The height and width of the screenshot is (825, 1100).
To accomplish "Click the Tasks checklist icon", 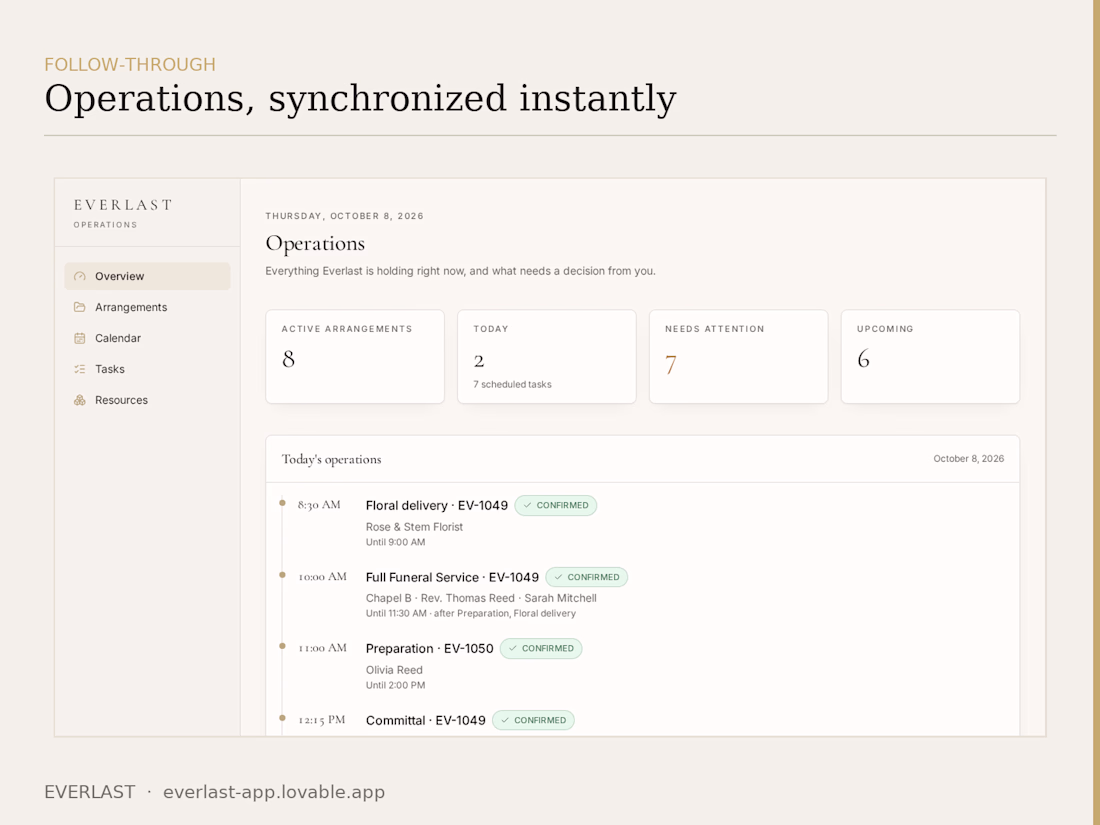I will coord(80,369).
